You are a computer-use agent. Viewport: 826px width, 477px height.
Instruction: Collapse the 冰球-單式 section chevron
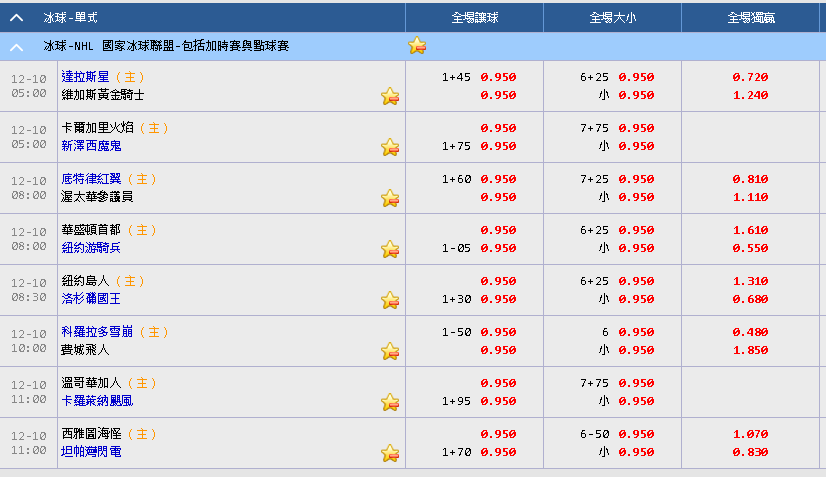pos(16,18)
